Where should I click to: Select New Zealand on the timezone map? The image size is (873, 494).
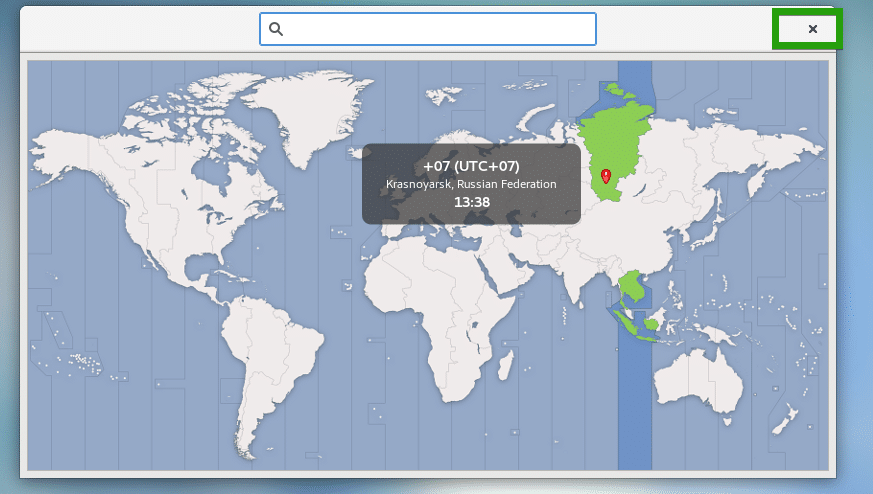pyautogui.click(x=786, y=419)
